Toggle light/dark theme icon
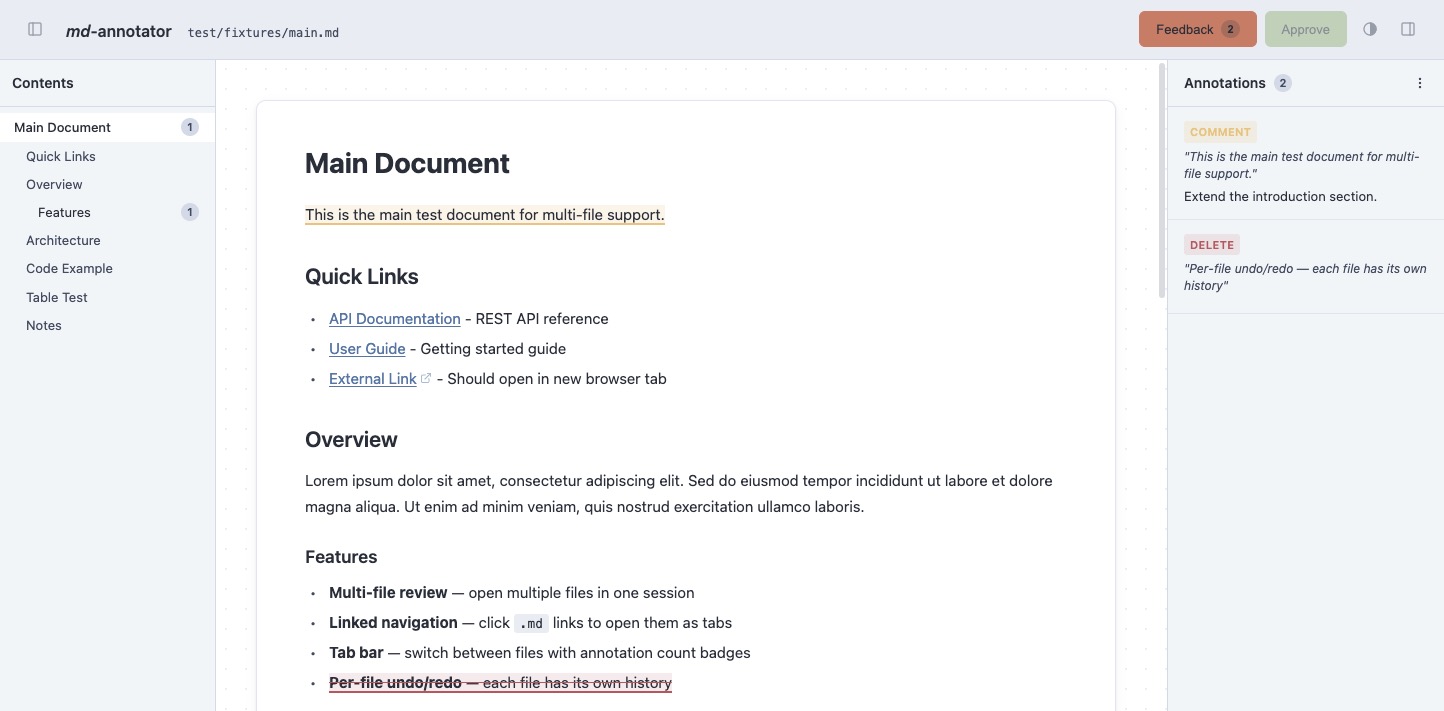The height and width of the screenshot is (711, 1444). tap(1370, 29)
